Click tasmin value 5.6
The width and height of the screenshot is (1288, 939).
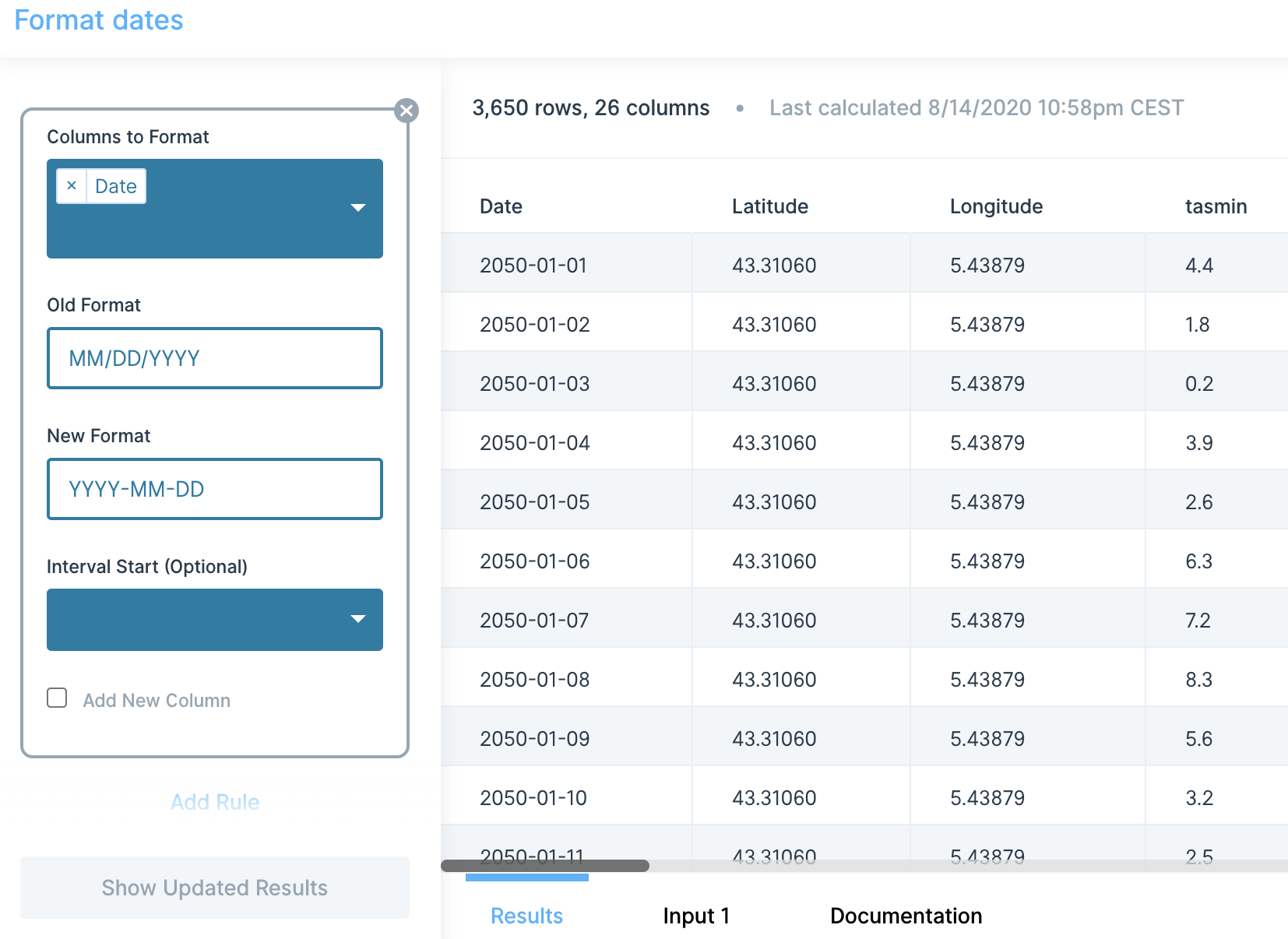[x=1199, y=739]
